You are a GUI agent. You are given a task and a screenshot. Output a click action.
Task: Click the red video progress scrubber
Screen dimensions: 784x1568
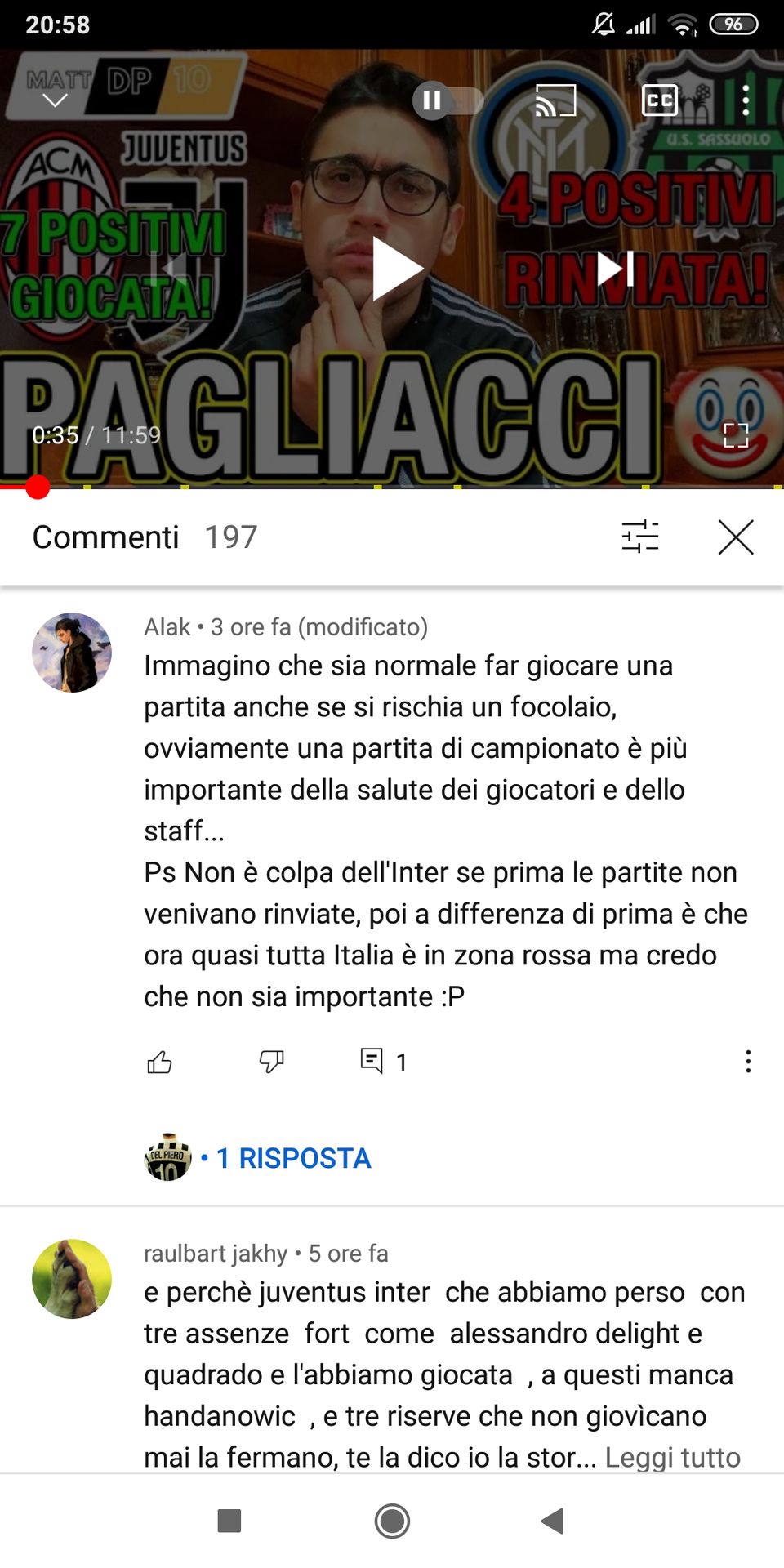(37, 487)
